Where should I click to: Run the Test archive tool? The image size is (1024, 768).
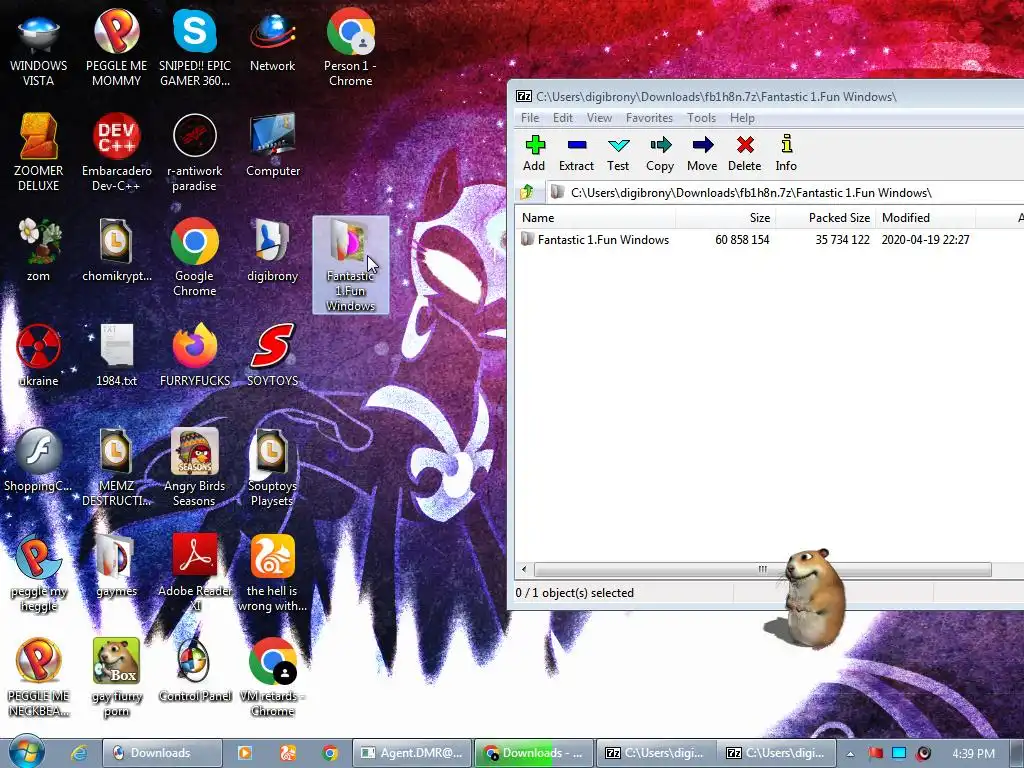tap(618, 153)
